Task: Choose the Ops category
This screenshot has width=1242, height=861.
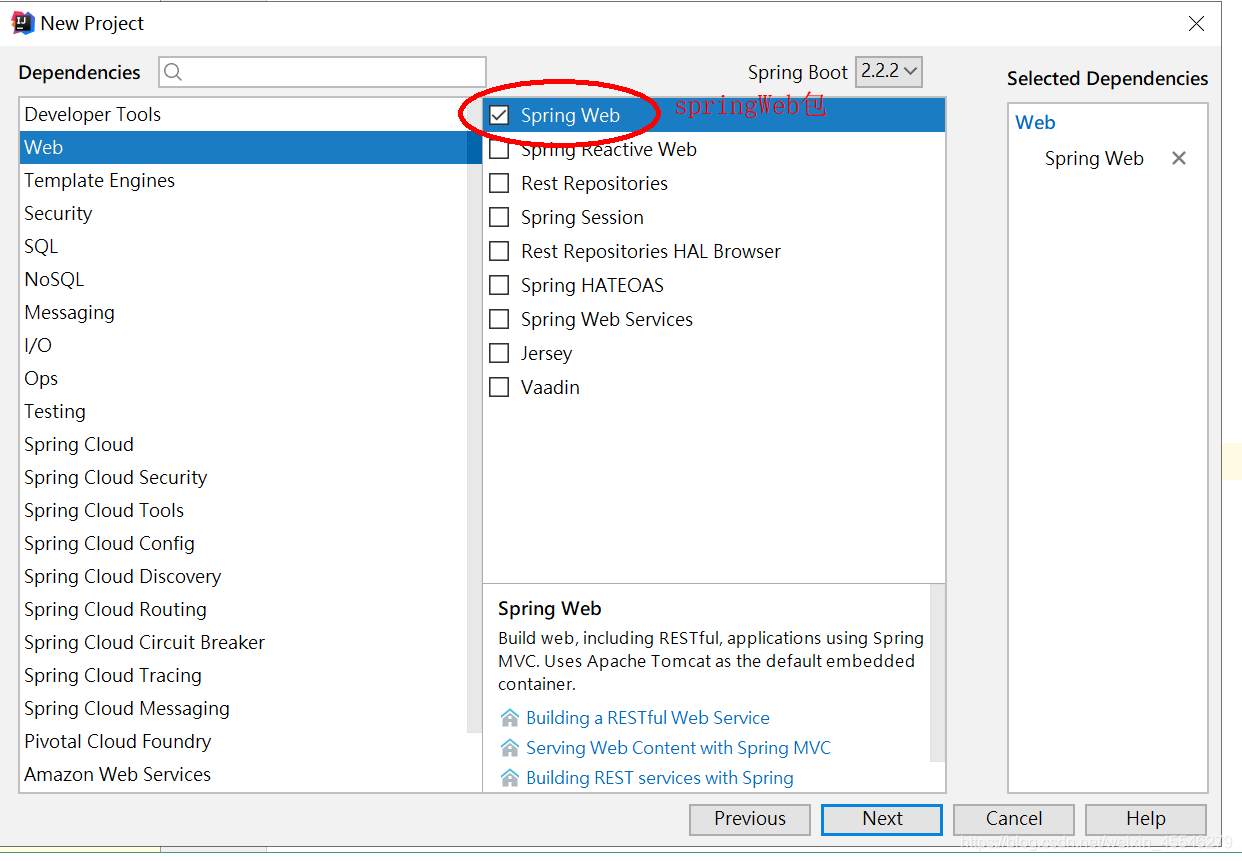Action: point(244,378)
